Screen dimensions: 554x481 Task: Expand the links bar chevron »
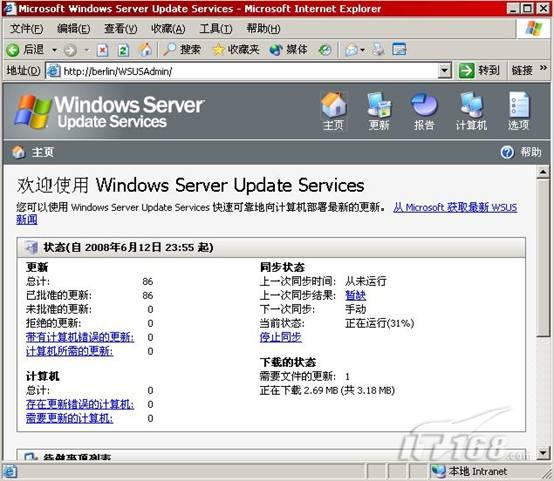543,68
